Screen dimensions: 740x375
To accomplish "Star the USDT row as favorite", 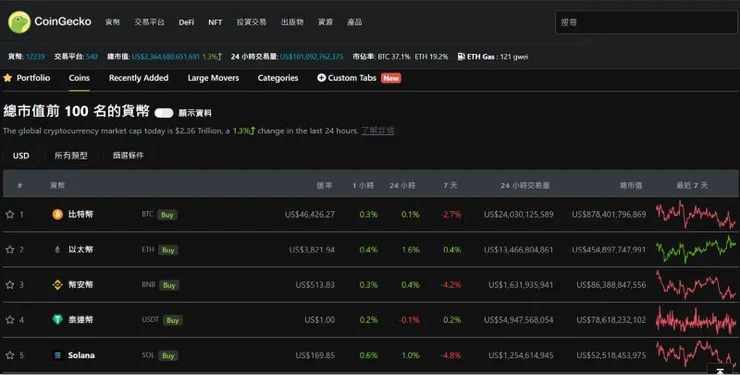I will coord(9,320).
